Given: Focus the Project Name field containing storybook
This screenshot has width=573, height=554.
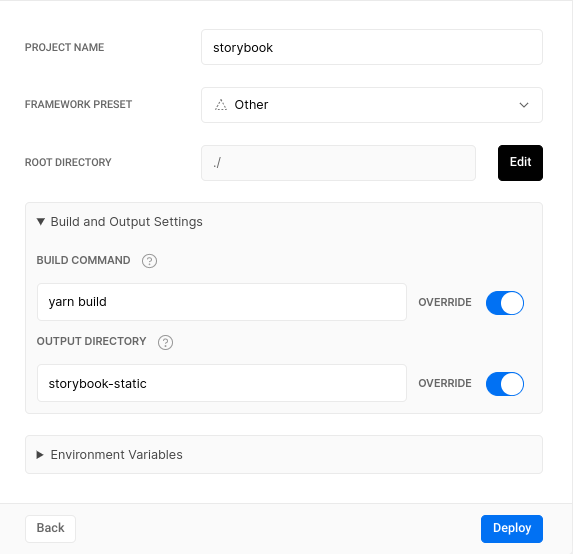Looking at the screenshot, I should coord(372,47).
